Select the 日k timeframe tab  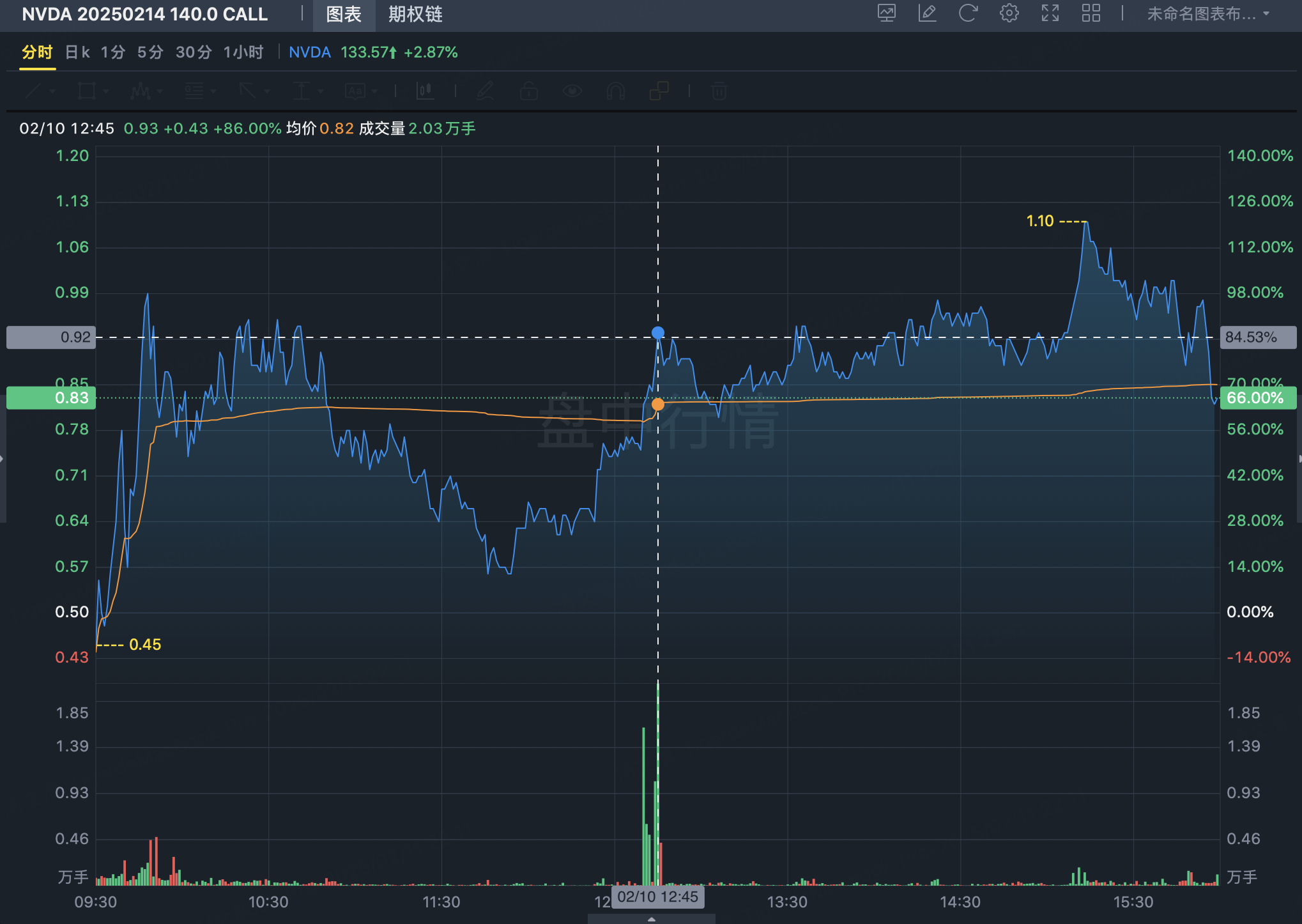(x=77, y=52)
